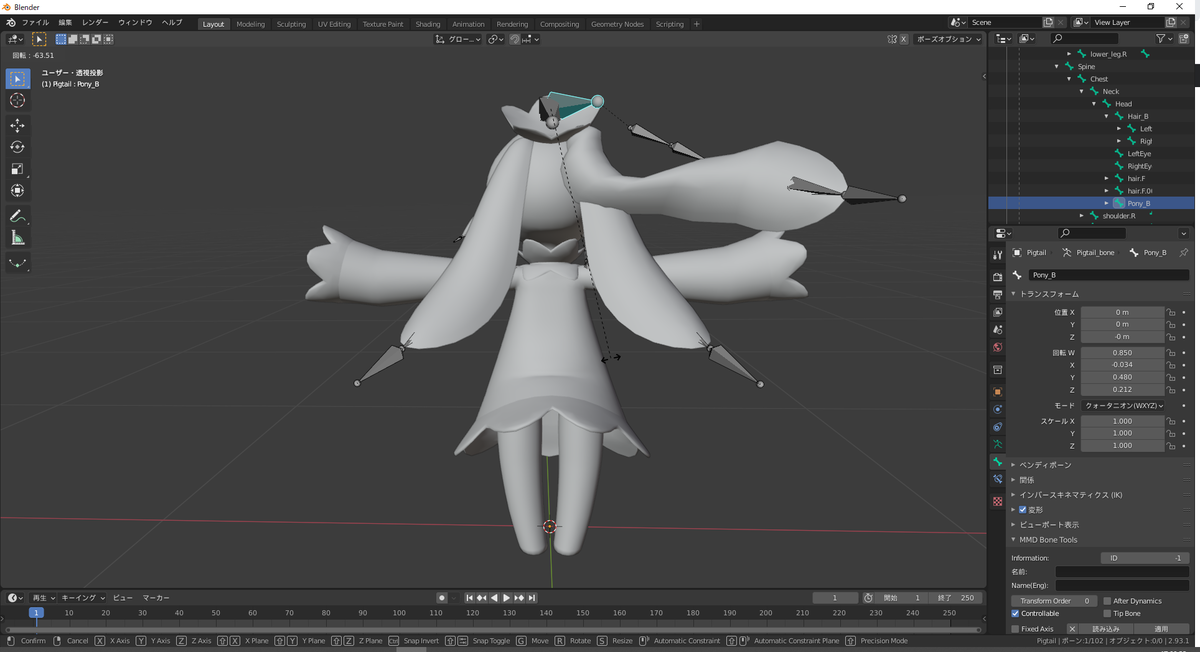The height and width of the screenshot is (652, 1200).
Task: Switch to the UV Editing workspace tab
Action: point(334,24)
